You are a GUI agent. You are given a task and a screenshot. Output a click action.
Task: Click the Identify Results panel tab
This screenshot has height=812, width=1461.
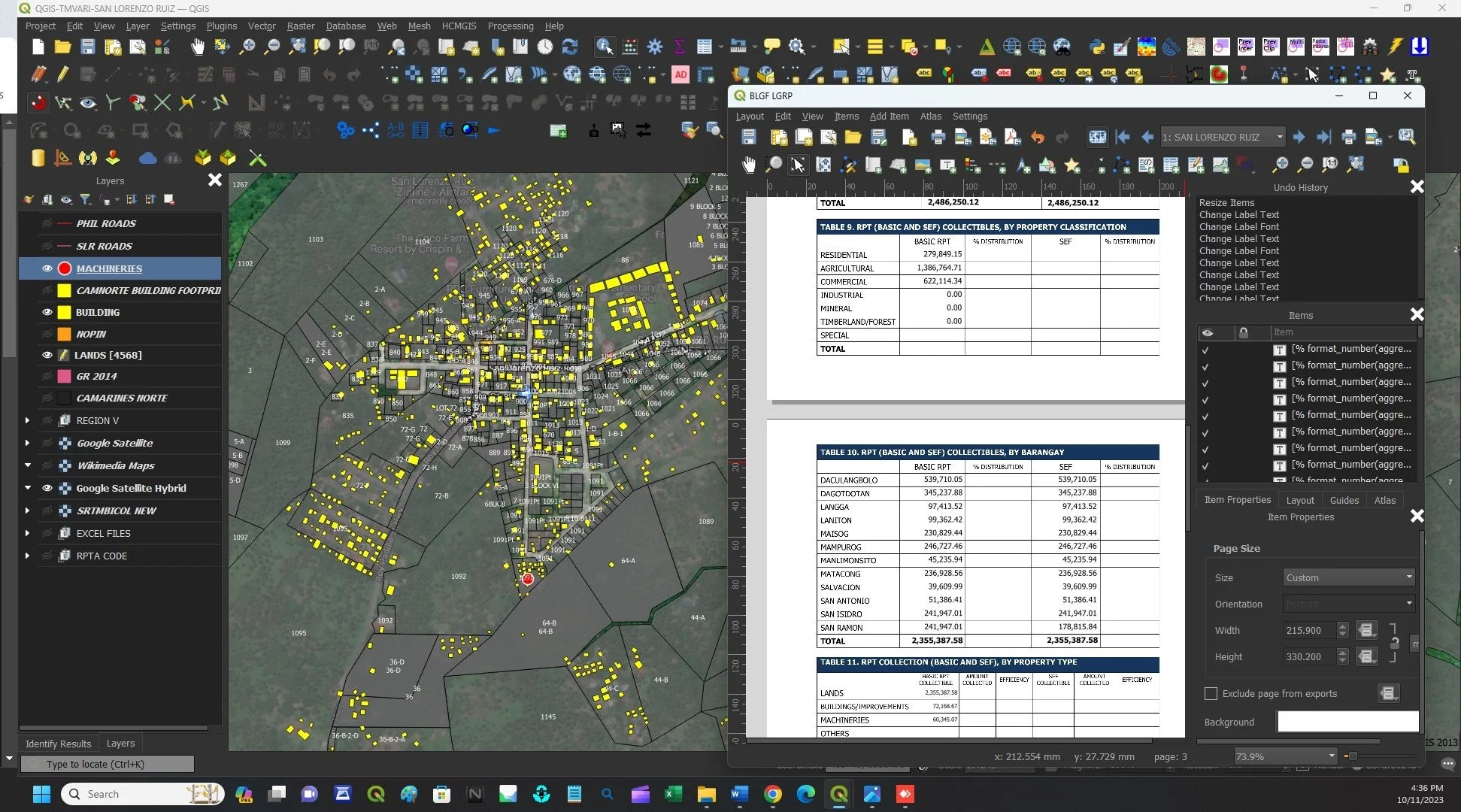58,744
